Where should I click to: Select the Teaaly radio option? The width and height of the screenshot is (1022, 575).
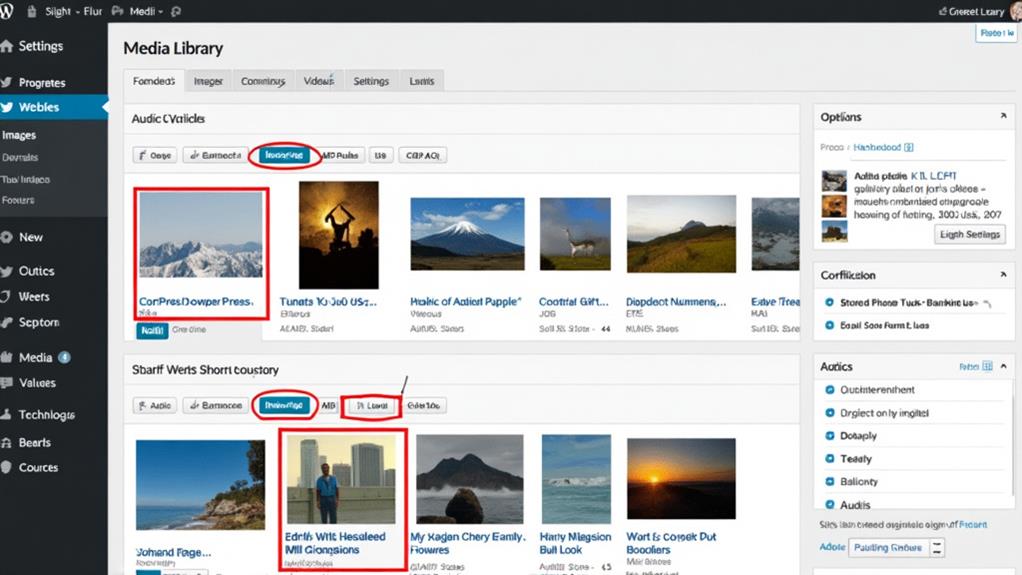point(830,459)
